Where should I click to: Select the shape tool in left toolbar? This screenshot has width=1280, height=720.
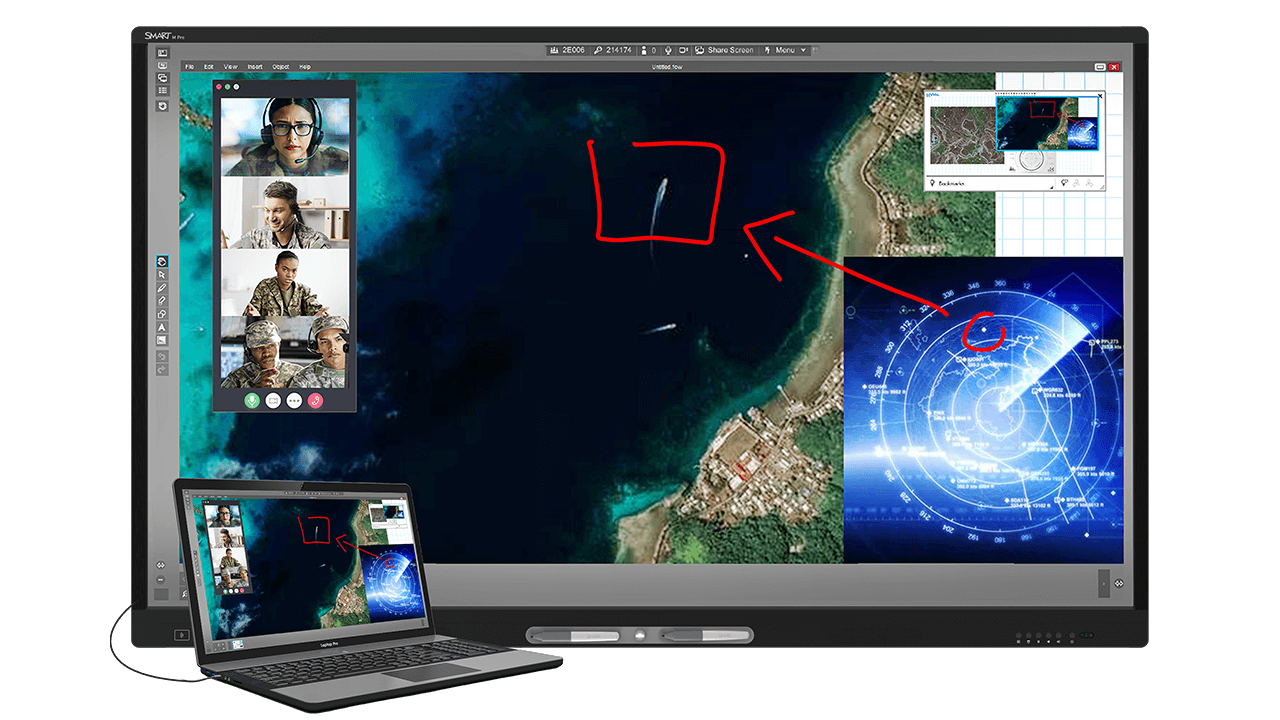[x=161, y=314]
